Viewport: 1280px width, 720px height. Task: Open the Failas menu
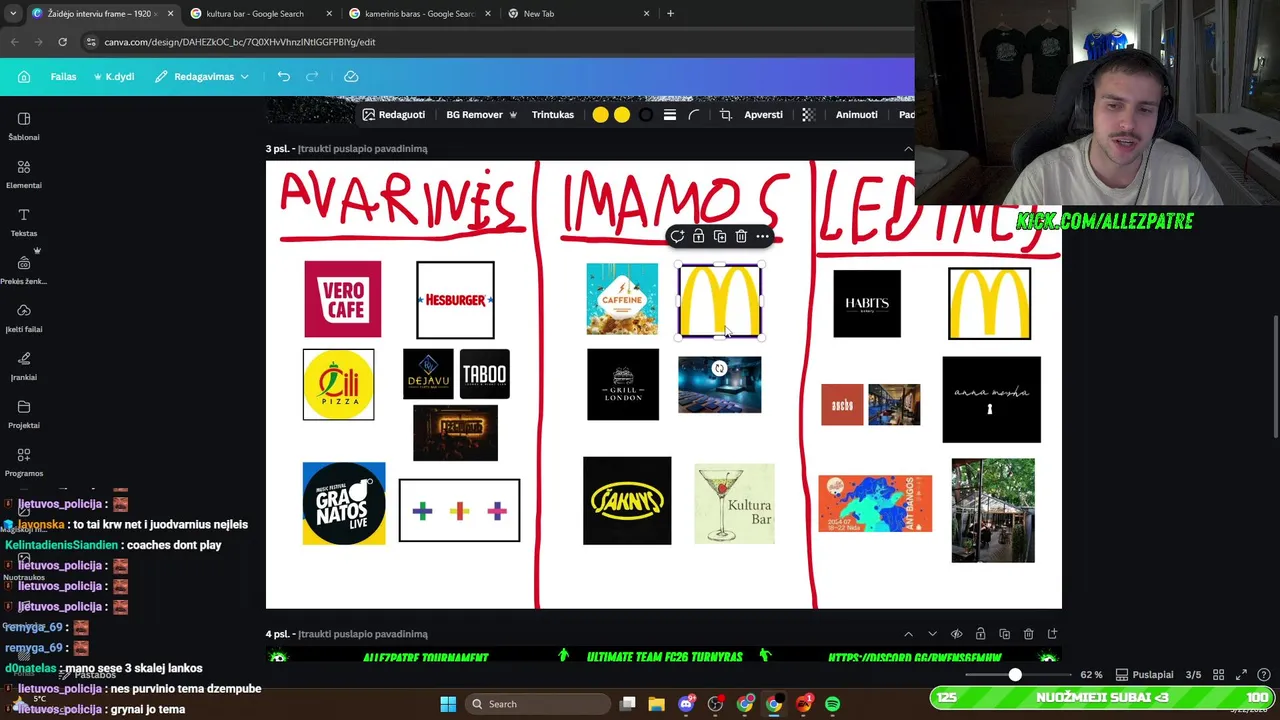point(63,77)
